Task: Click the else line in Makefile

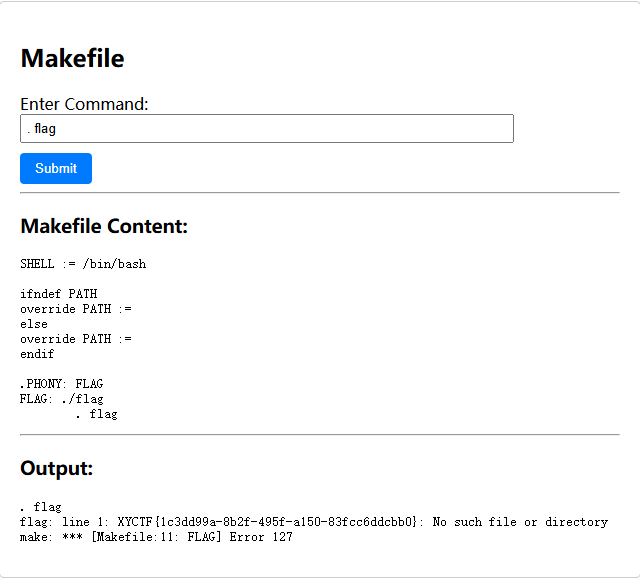Action: [34, 324]
